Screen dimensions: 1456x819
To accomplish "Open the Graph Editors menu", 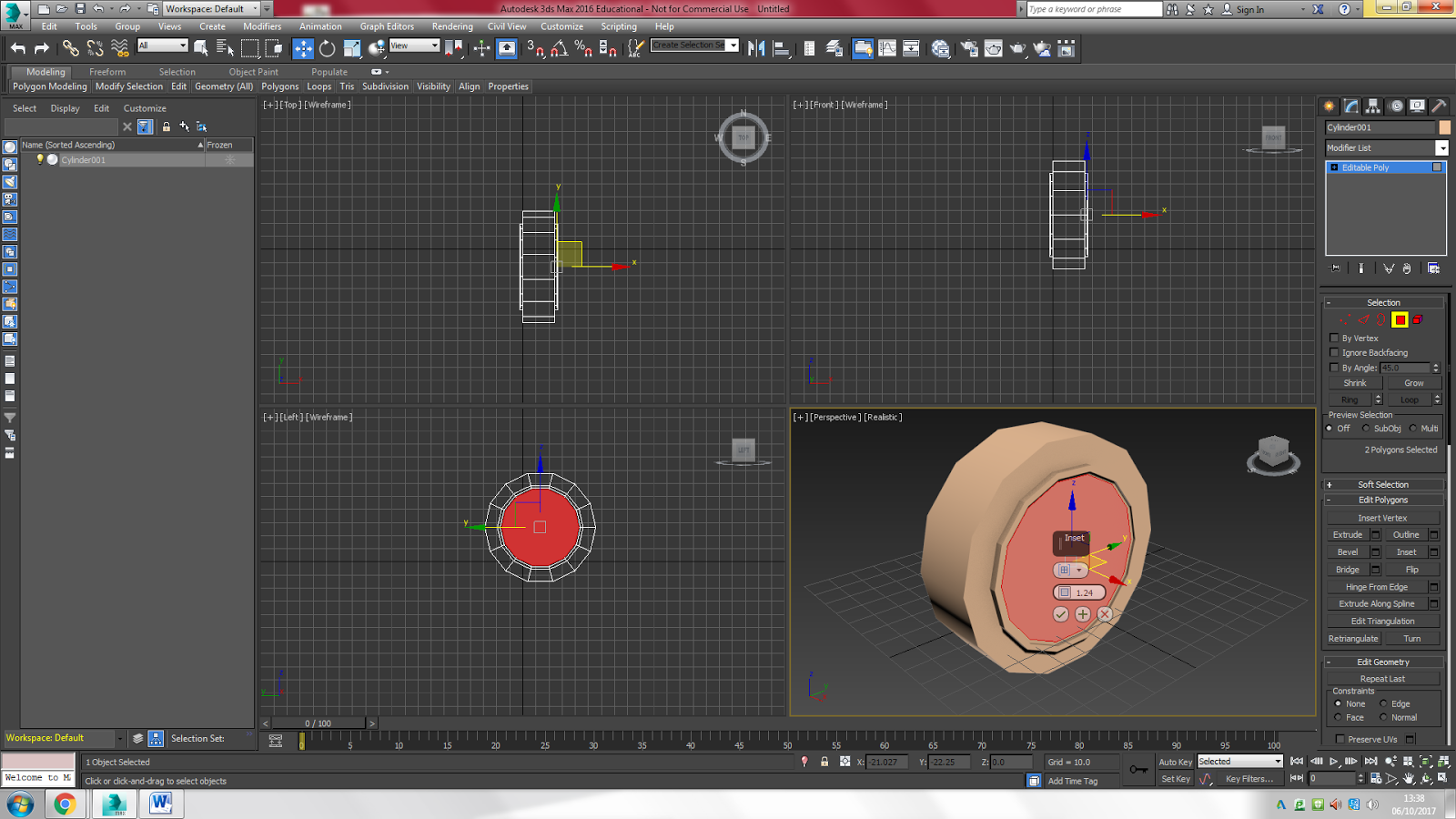I will point(387,26).
